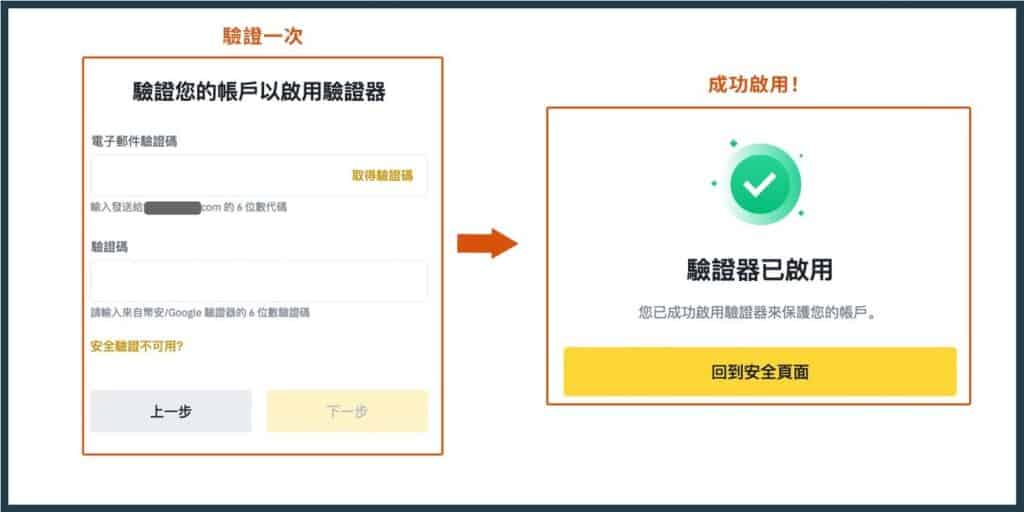Select the 驗證您的帳戶以啟用驗證器 heading
Image resolution: width=1024 pixels, height=512 pixels.
click(x=259, y=92)
